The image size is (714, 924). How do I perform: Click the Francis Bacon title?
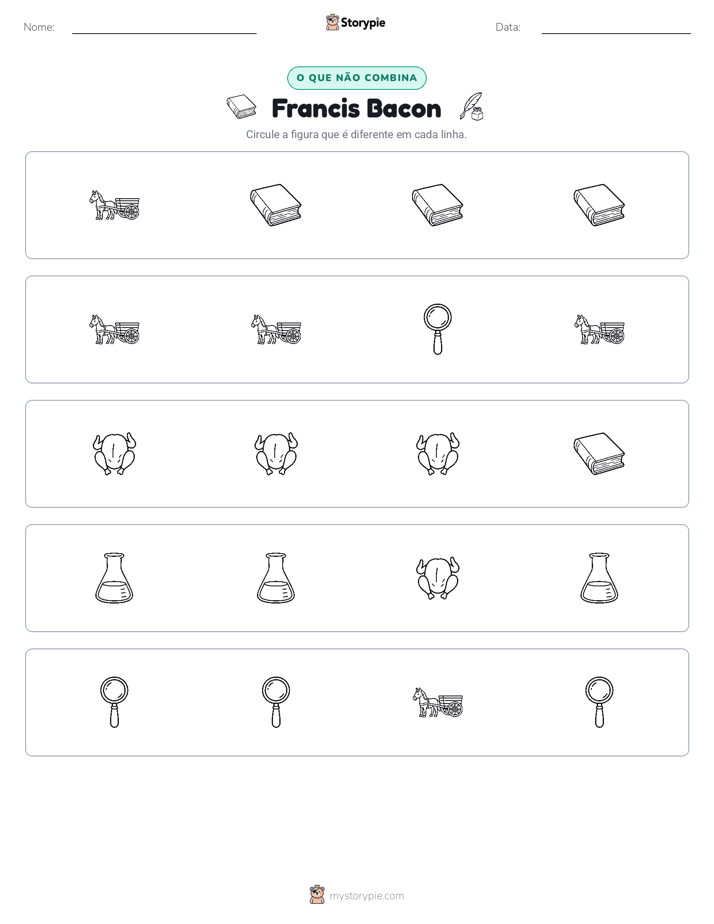point(356,108)
